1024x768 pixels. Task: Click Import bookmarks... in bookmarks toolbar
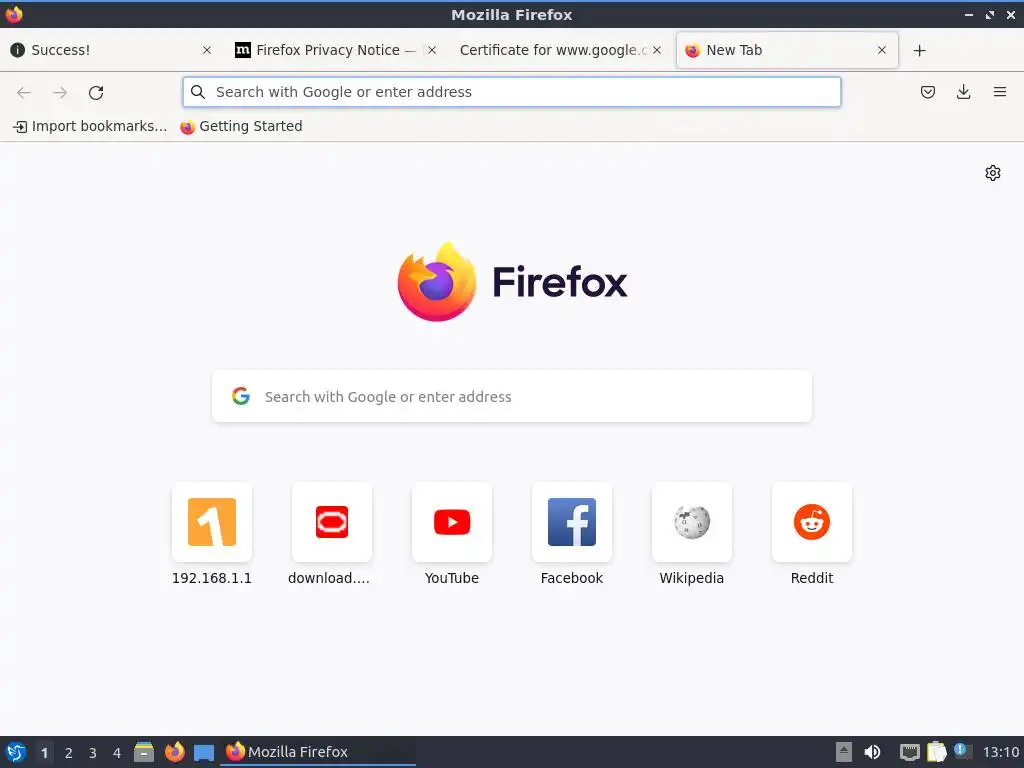90,127
